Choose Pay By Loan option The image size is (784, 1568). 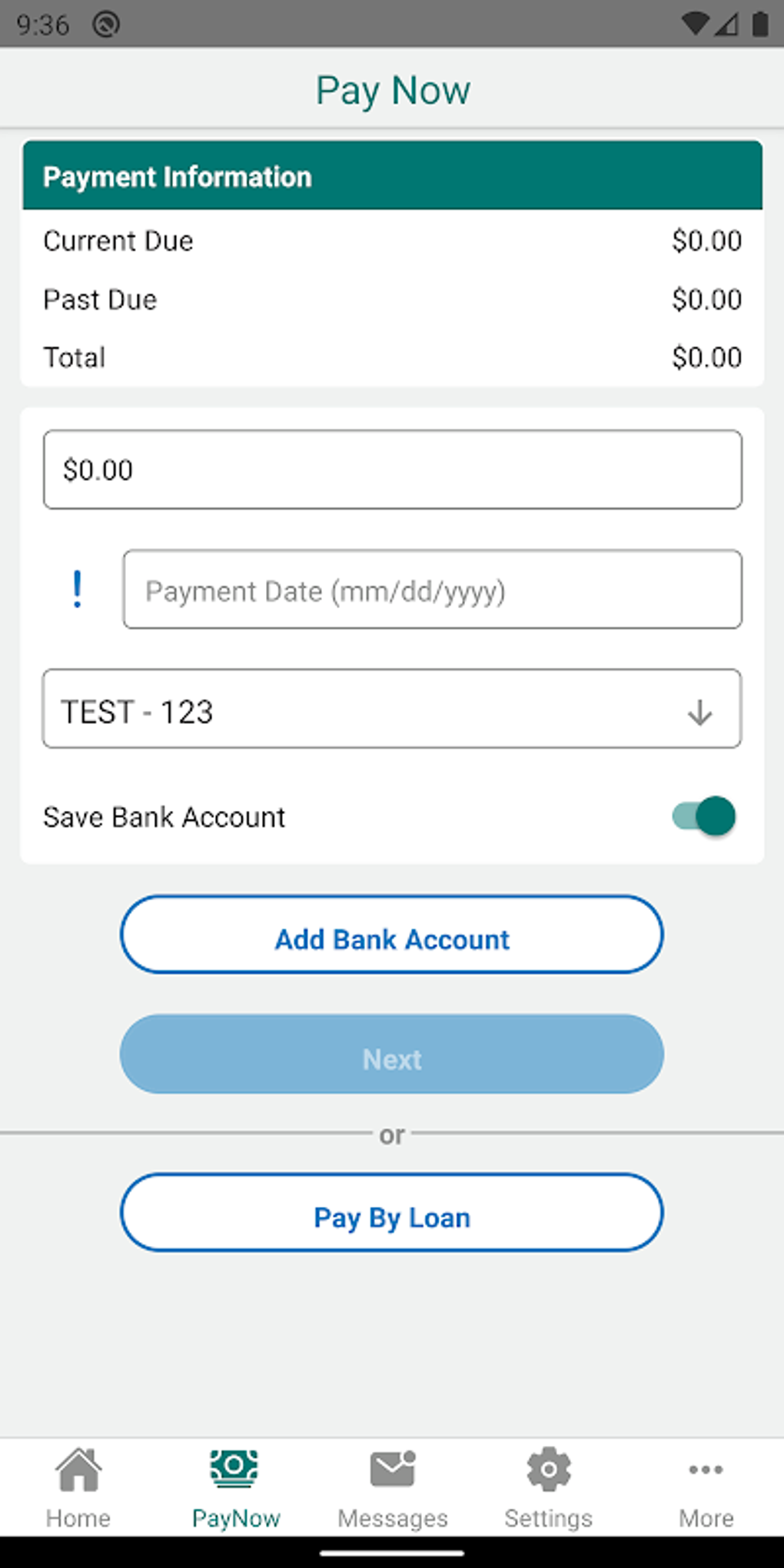(x=392, y=1213)
